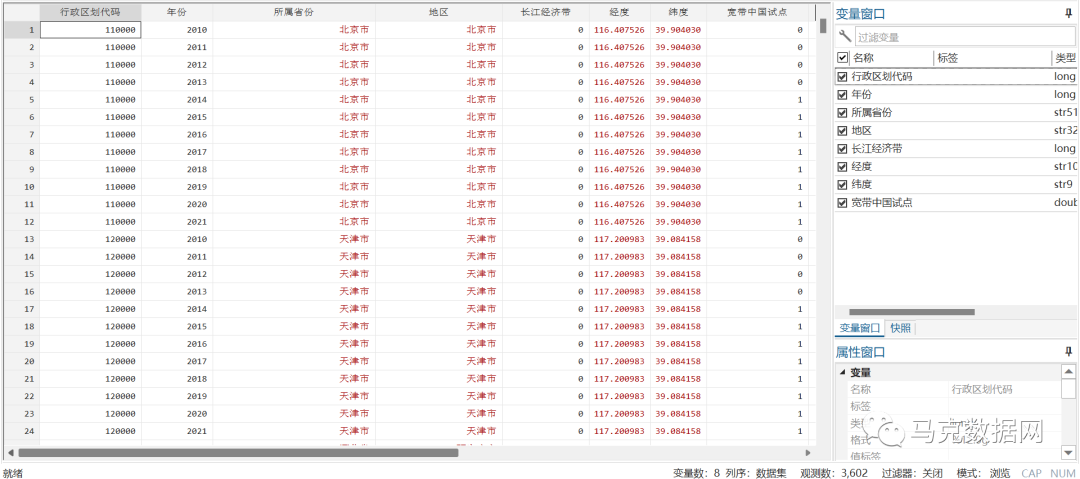Click the 标签 property row
Viewport: 1080px width, 479px height.
point(955,407)
